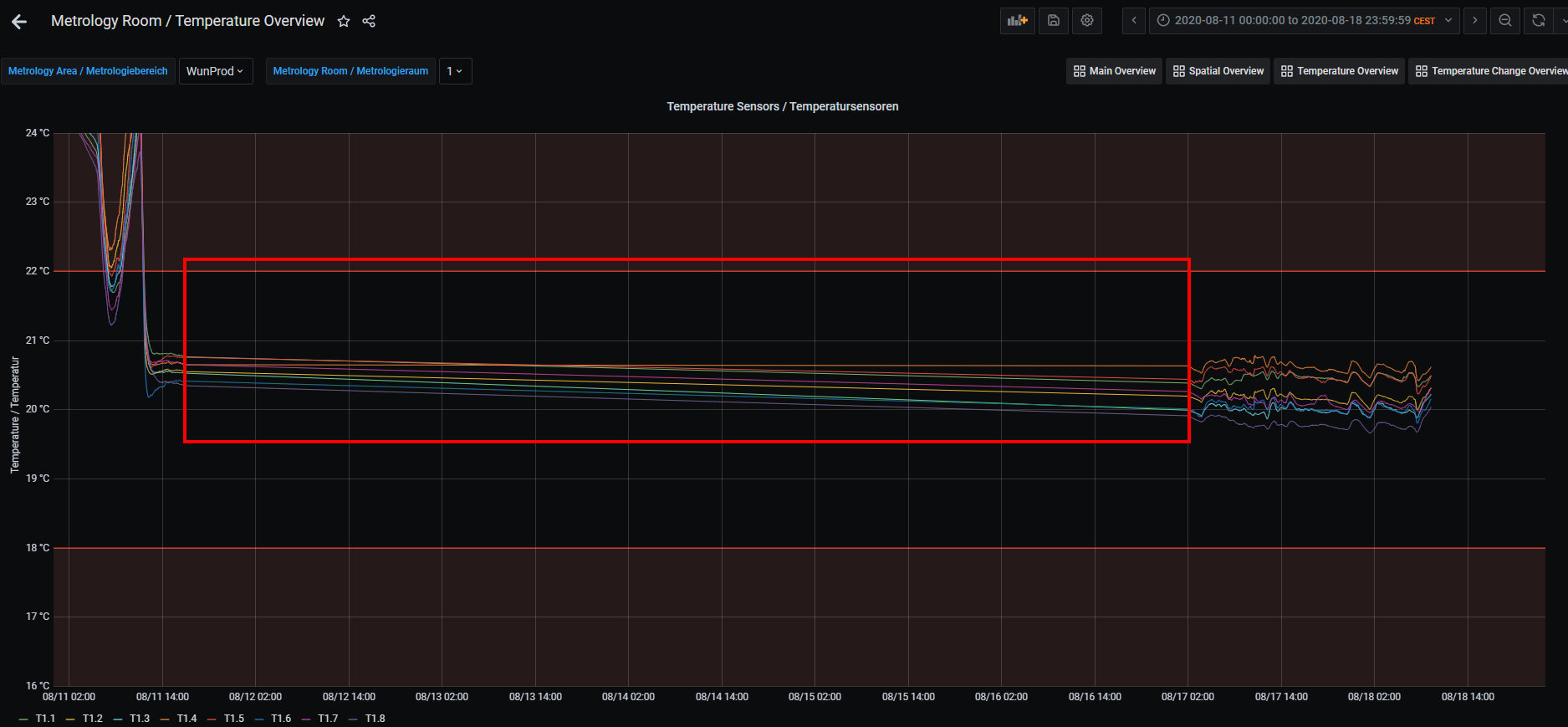The image size is (1568, 727).
Task: Save the dashboard
Action: [x=1054, y=21]
